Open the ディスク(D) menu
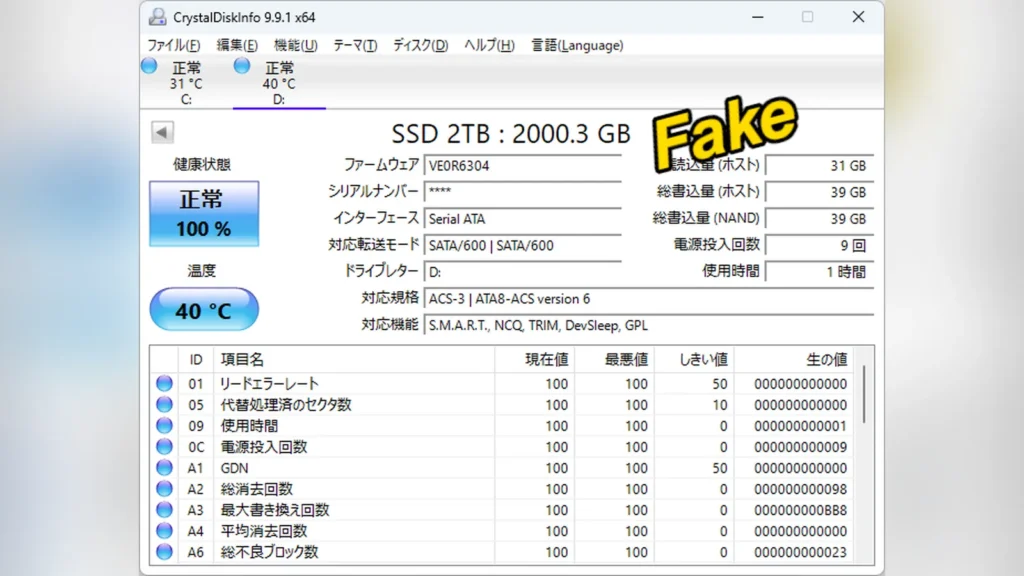Viewport: 1024px width, 576px height. coord(420,45)
